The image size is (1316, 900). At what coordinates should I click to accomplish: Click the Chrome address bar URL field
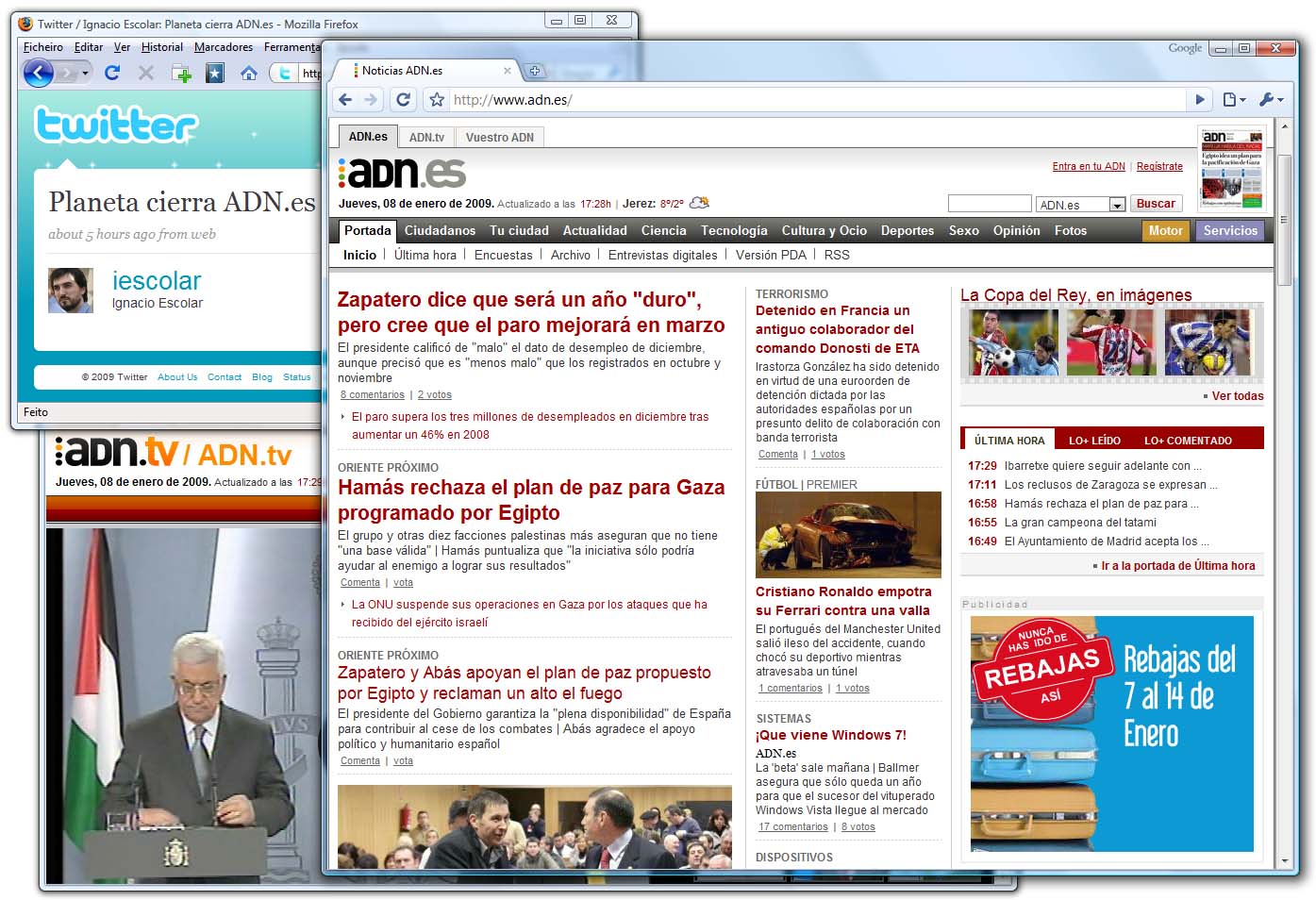[x=816, y=99]
